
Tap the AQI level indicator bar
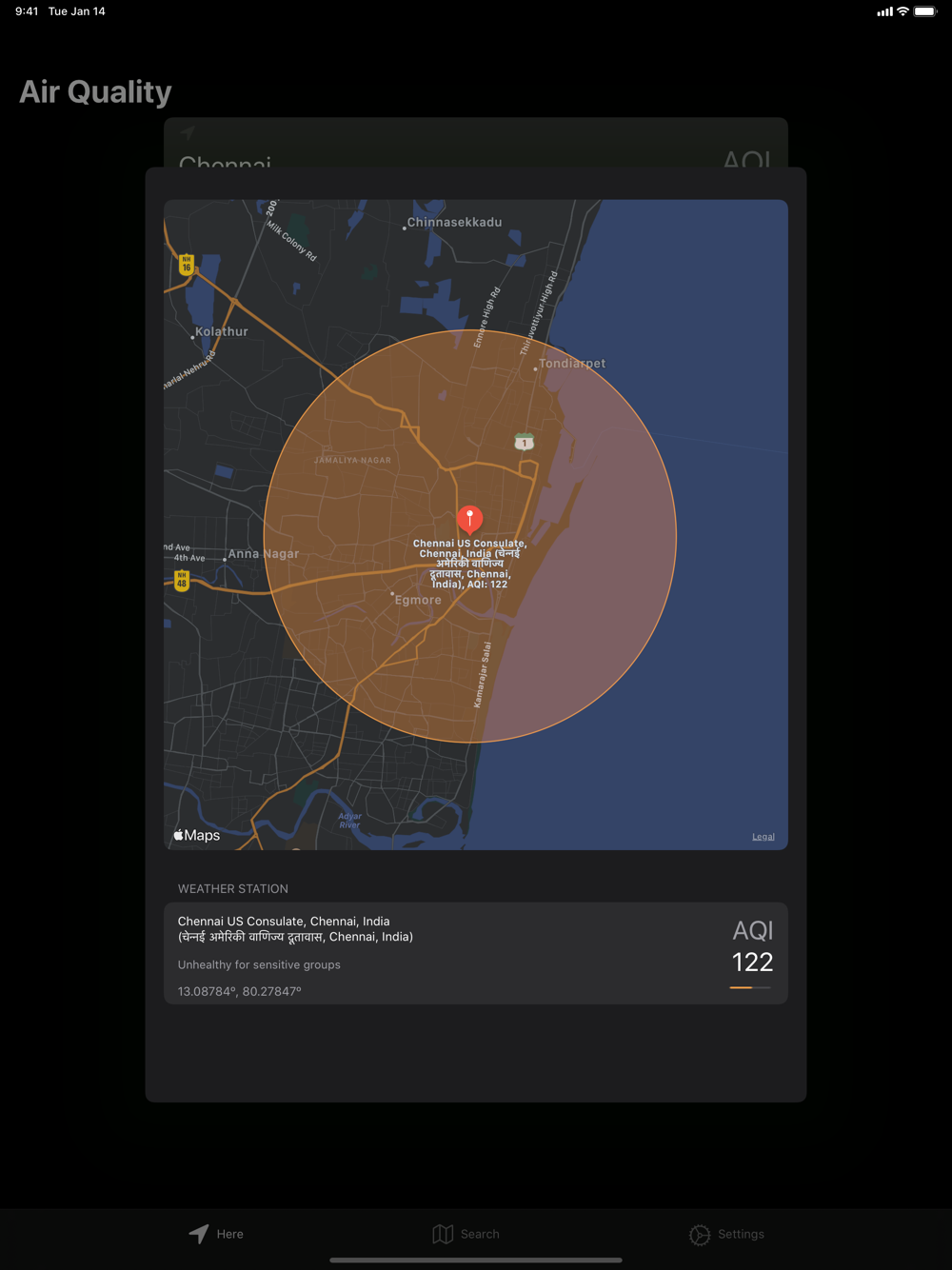pos(750,988)
